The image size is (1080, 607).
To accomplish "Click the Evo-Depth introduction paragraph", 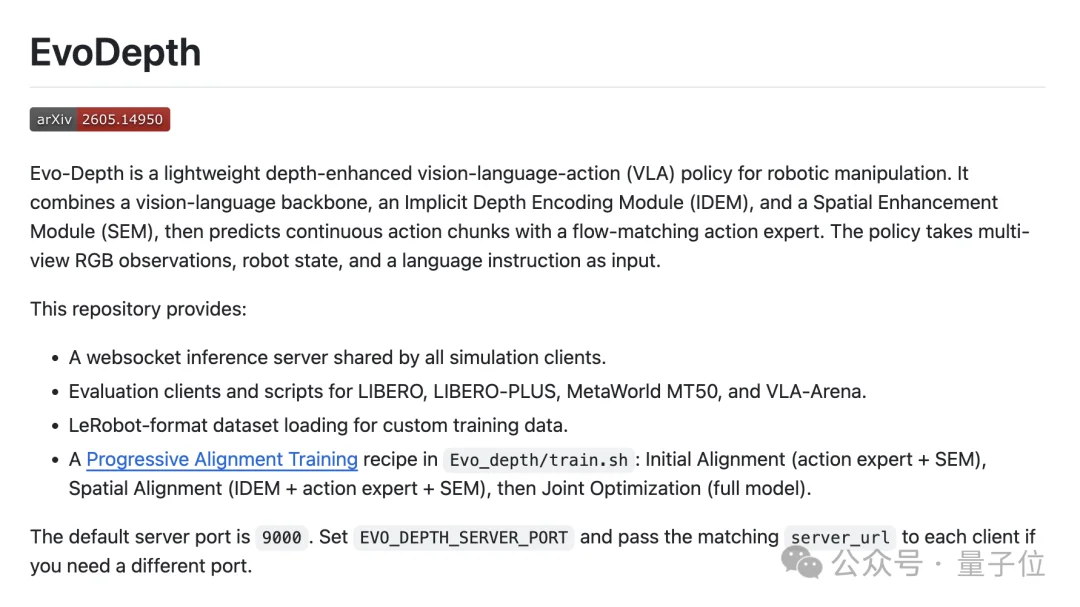I will coord(530,217).
